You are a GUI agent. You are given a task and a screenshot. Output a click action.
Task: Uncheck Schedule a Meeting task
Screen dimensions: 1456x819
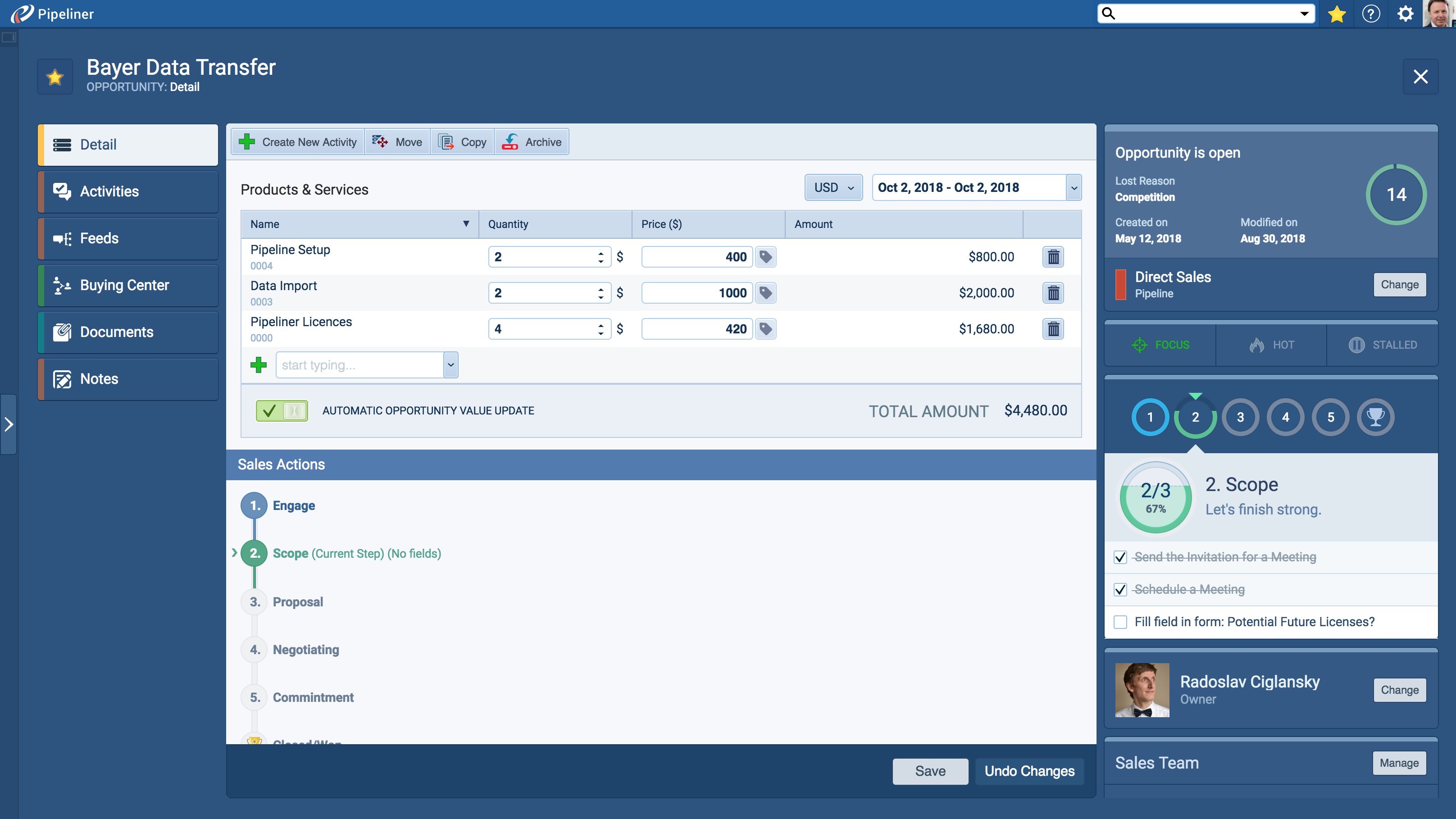[x=1120, y=590]
